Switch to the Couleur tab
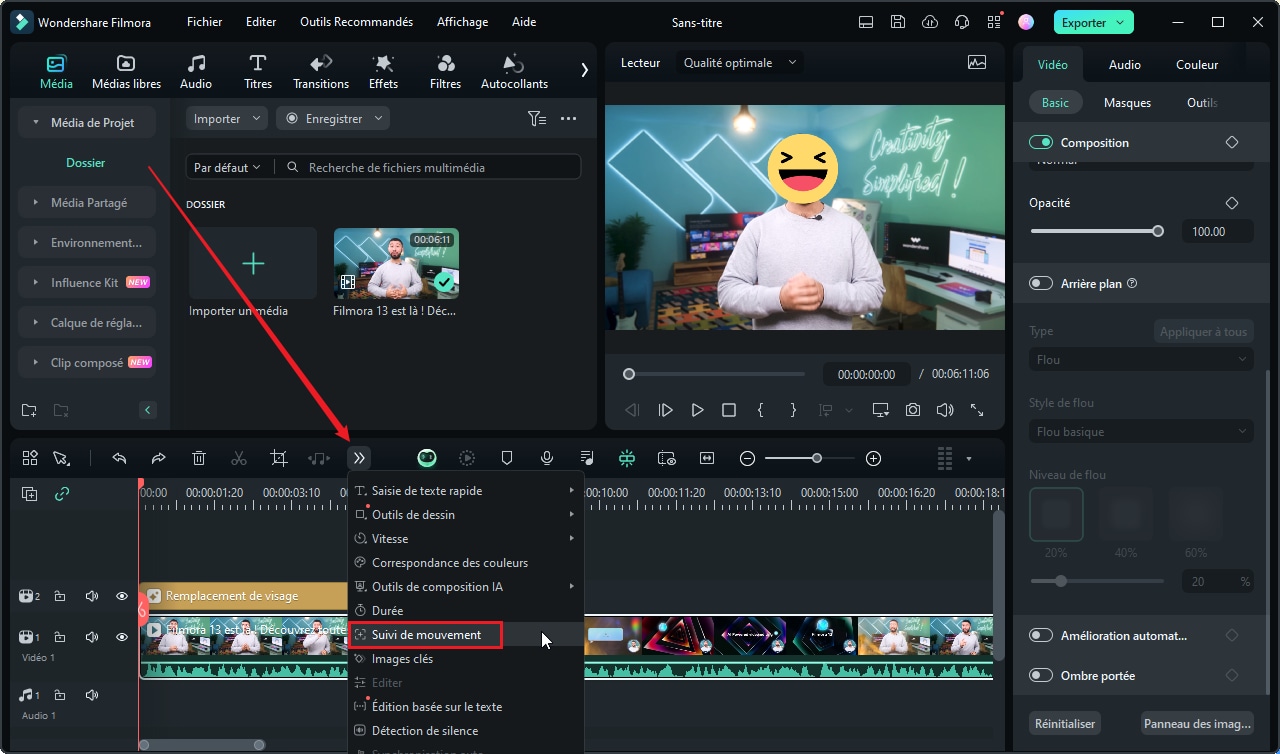 [1197, 64]
